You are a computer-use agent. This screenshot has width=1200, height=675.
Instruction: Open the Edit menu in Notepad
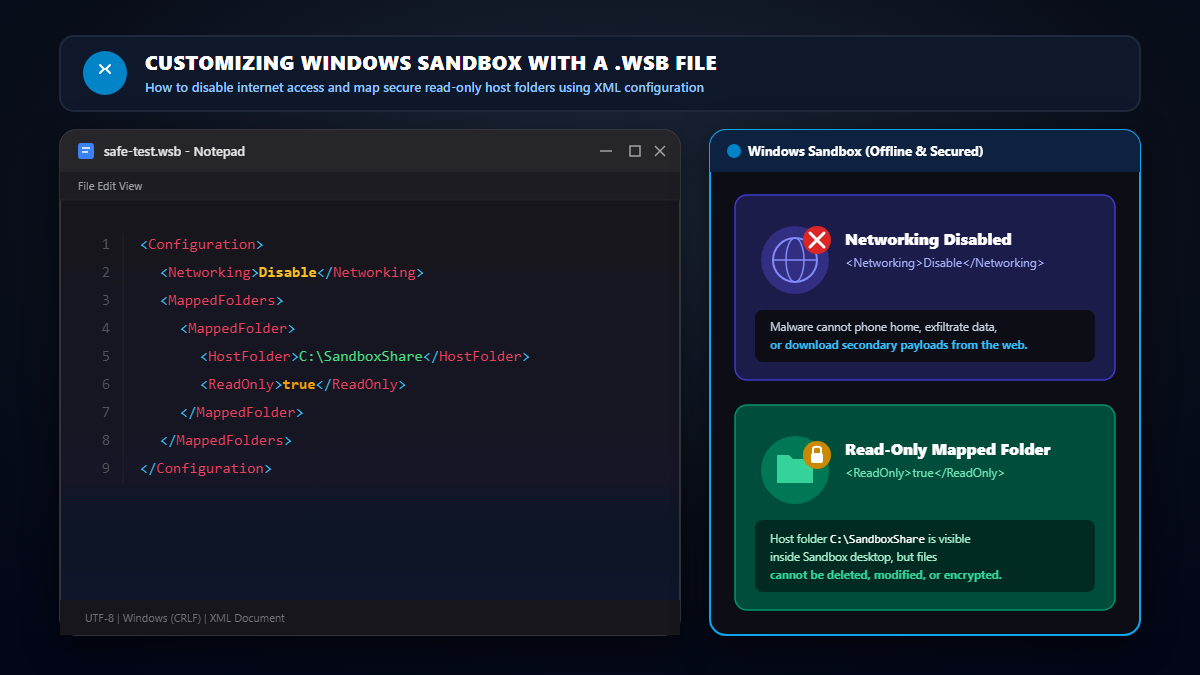pyautogui.click(x=107, y=186)
